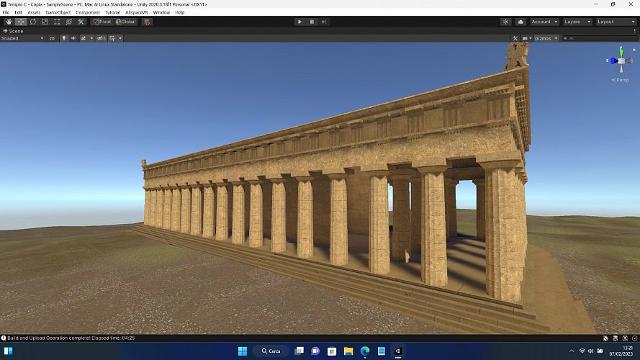Select the combined Transform tool
The image size is (640, 360).
(x=69, y=22)
